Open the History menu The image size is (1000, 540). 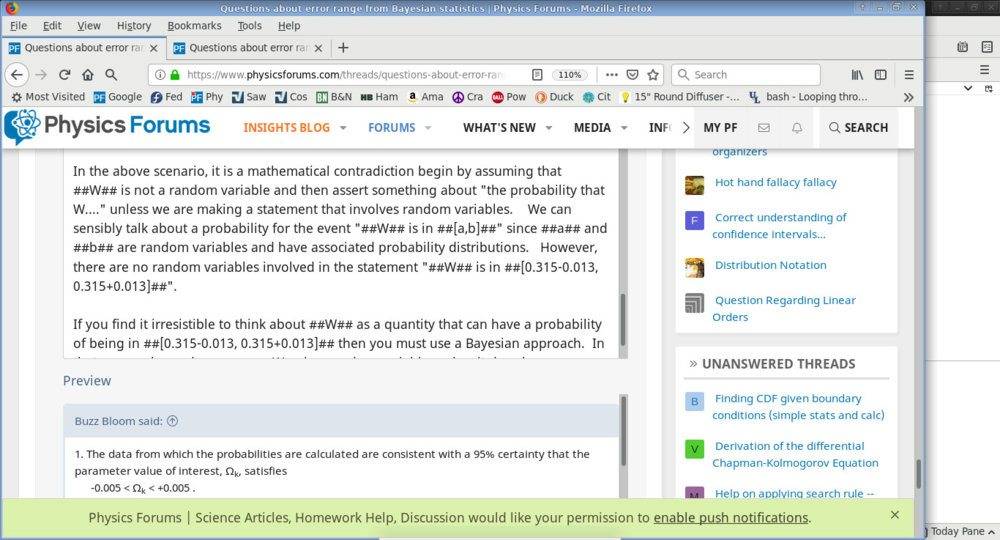(x=134, y=26)
